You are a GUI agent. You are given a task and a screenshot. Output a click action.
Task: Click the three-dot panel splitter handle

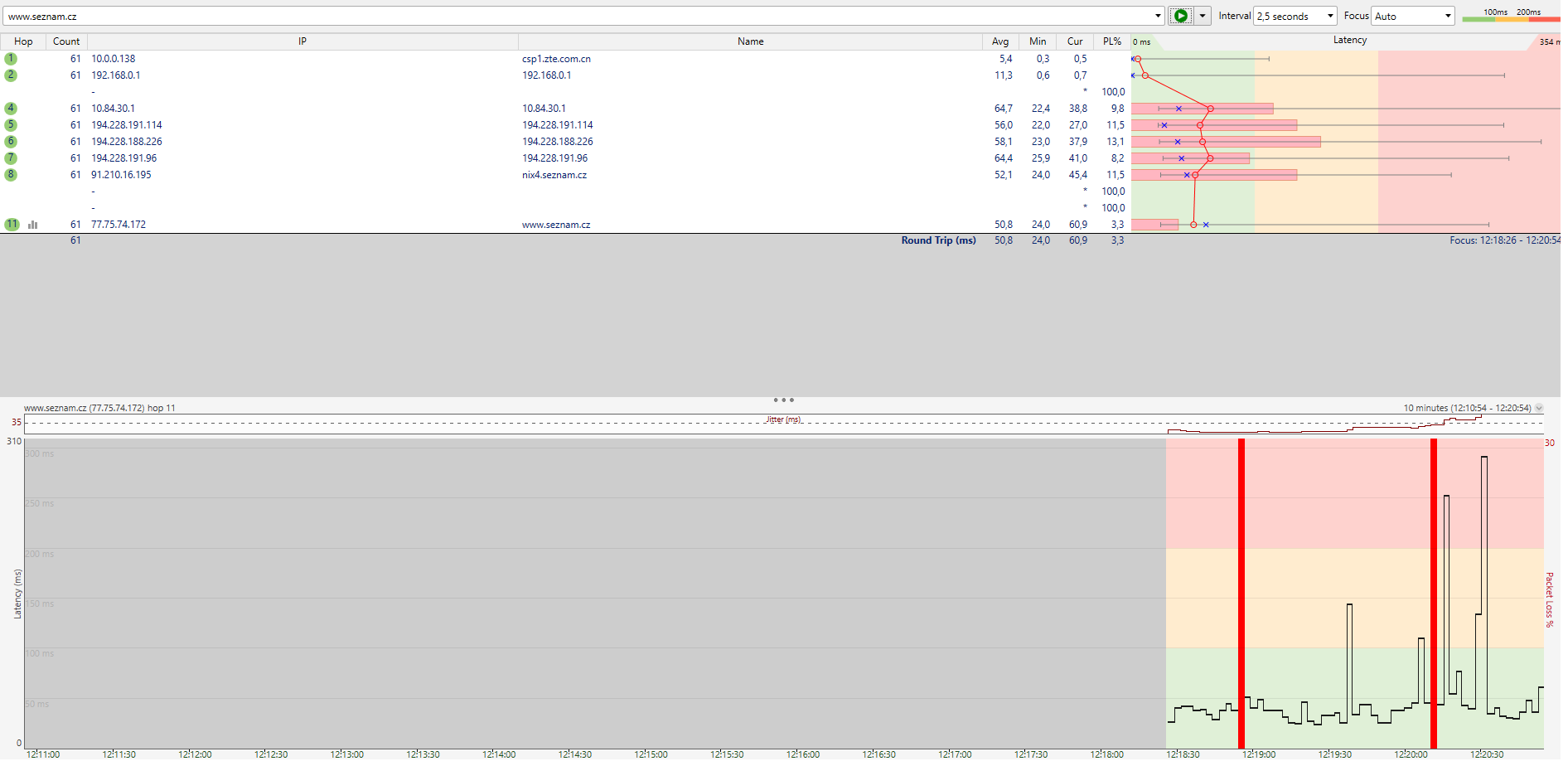pos(783,400)
